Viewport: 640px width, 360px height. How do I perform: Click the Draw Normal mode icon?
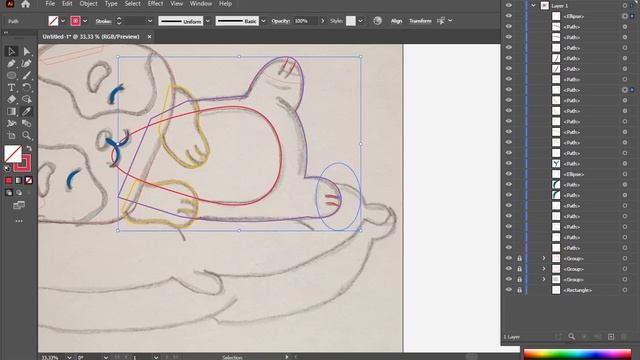pyautogui.click(x=9, y=192)
